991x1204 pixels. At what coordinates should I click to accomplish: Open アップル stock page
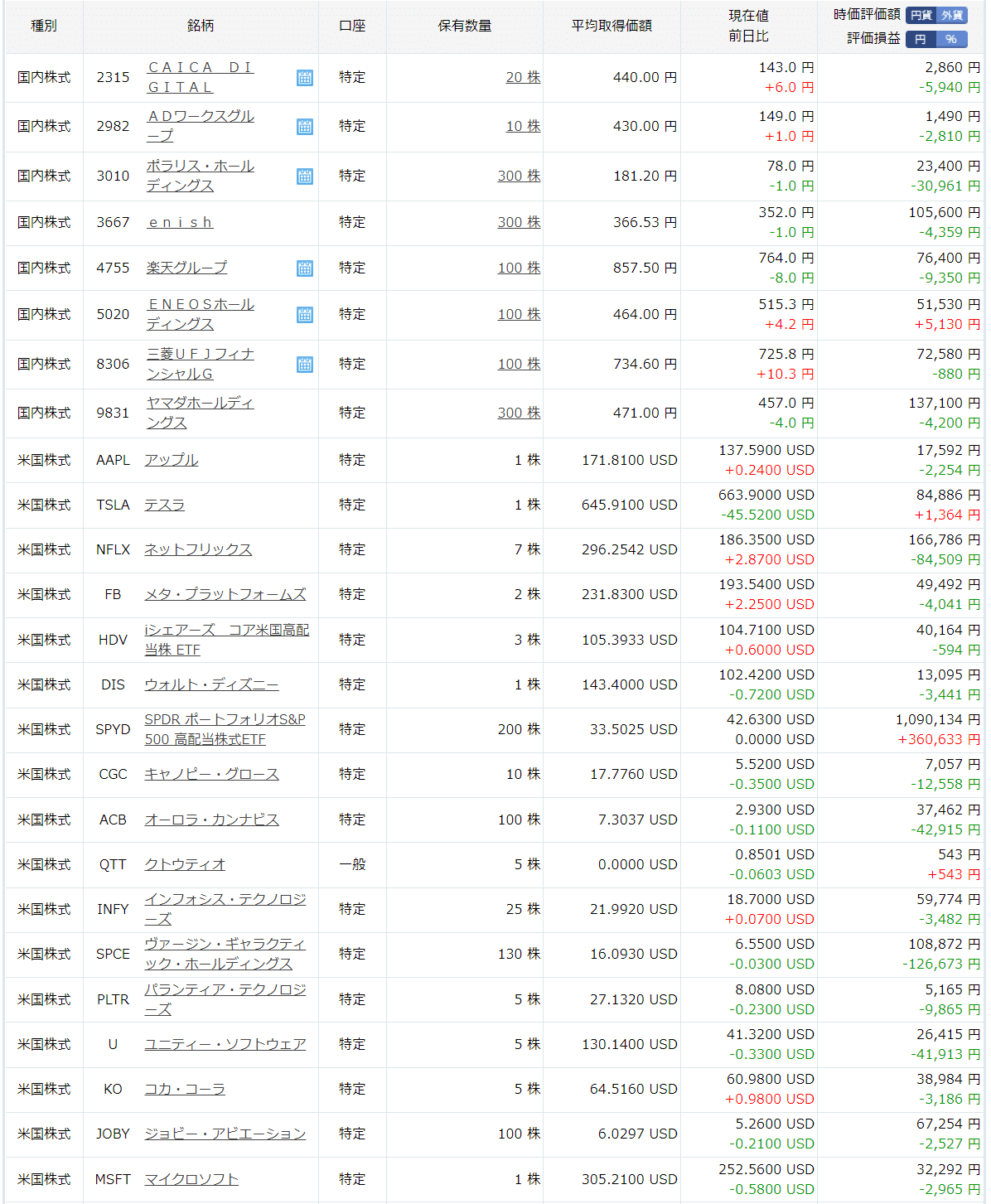click(x=172, y=460)
